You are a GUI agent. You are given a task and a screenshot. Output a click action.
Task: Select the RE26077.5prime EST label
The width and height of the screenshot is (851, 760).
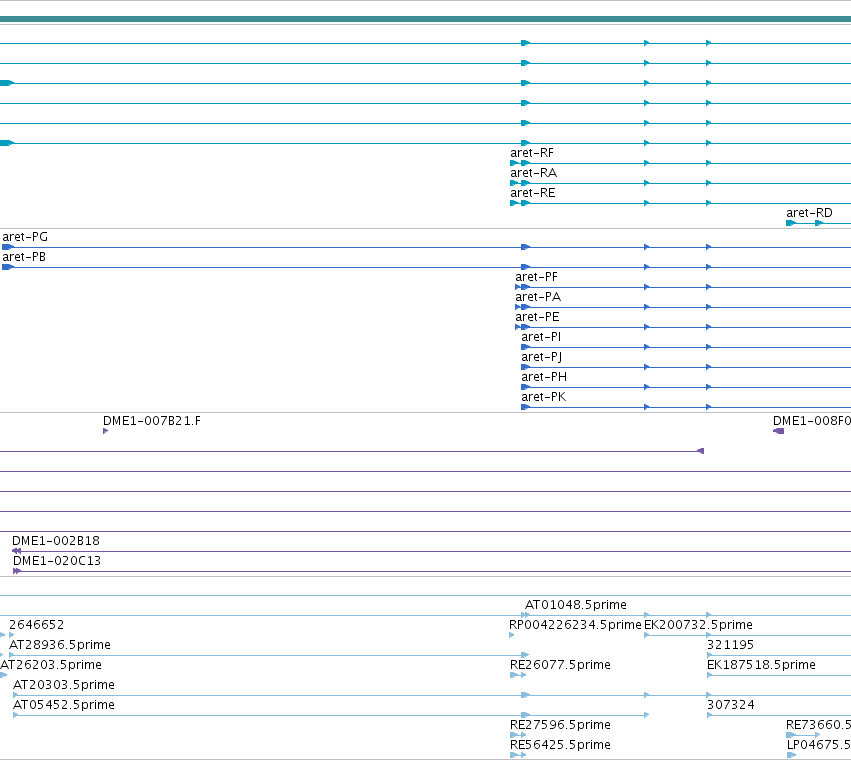[x=560, y=666]
